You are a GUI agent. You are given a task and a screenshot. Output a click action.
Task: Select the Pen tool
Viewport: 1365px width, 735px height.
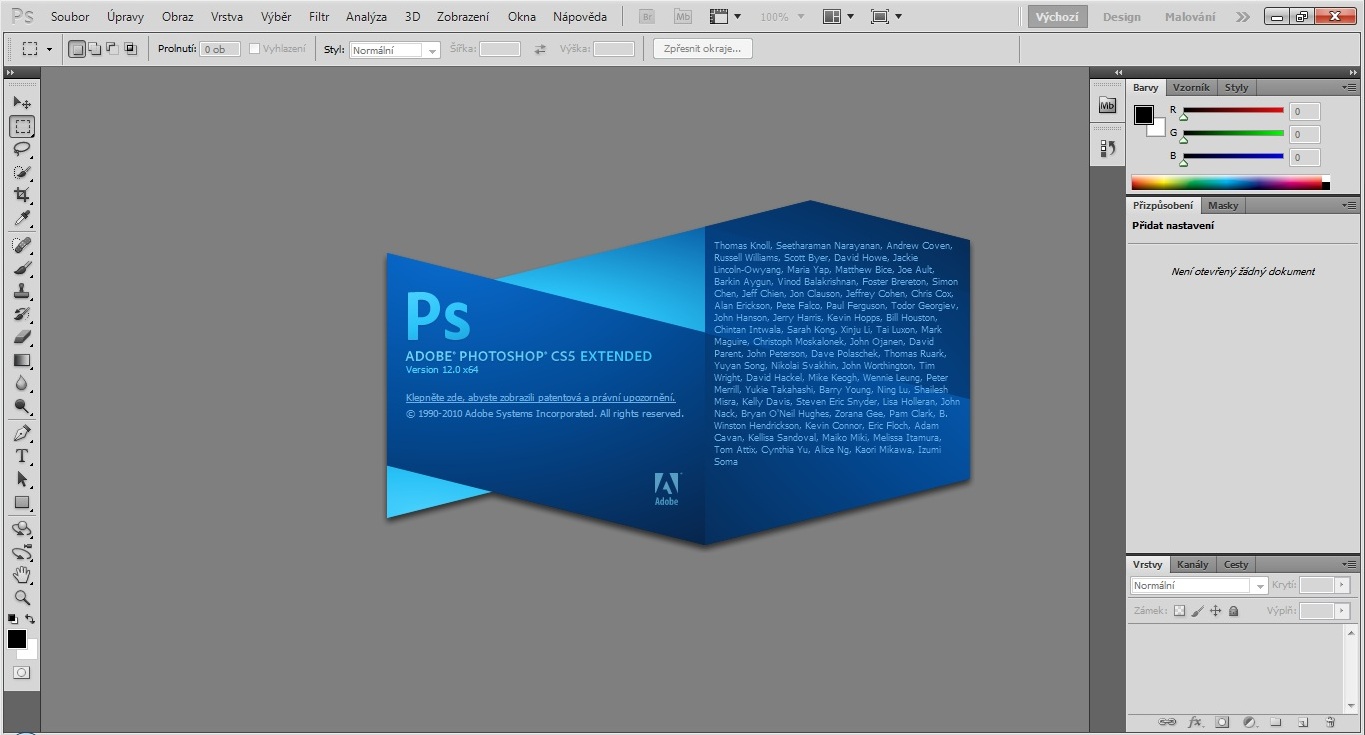coord(21,433)
